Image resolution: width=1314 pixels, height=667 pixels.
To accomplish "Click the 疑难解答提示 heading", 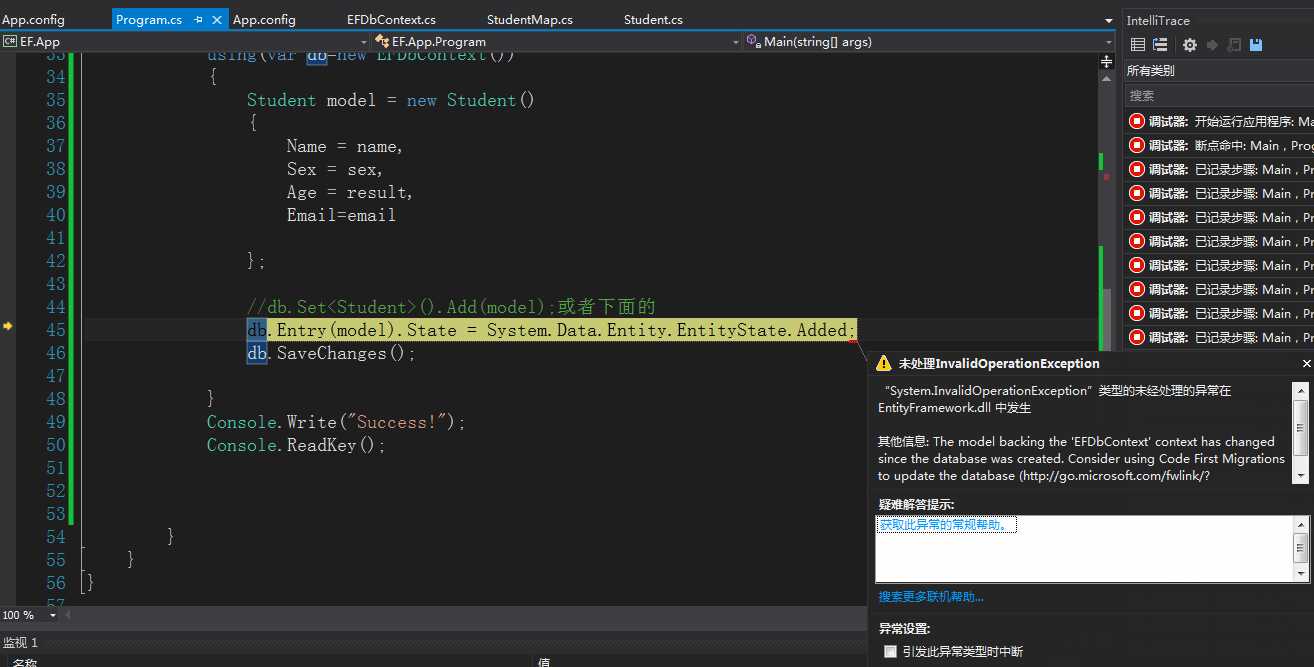I will pyautogui.click(x=916, y=504).
